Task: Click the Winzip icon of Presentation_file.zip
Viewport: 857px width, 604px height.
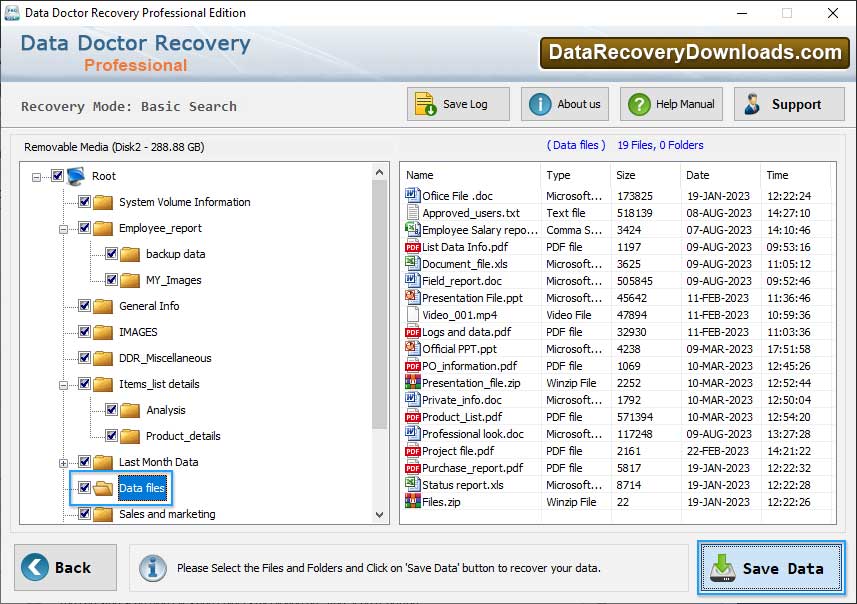Action: [x=413, y=382]
